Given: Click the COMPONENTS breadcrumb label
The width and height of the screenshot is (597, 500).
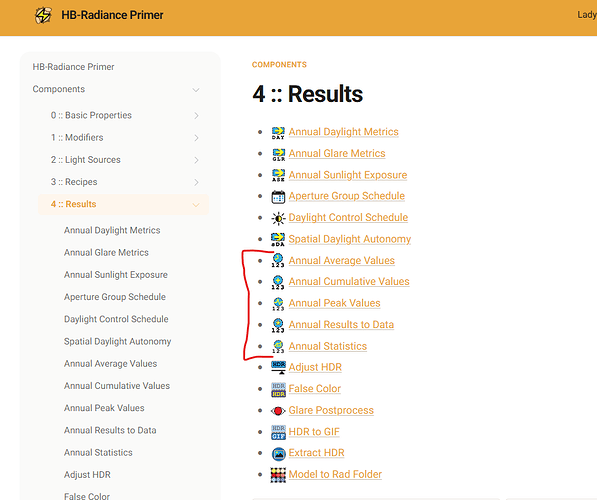Looking at the screenshot, I should (279, 65).
